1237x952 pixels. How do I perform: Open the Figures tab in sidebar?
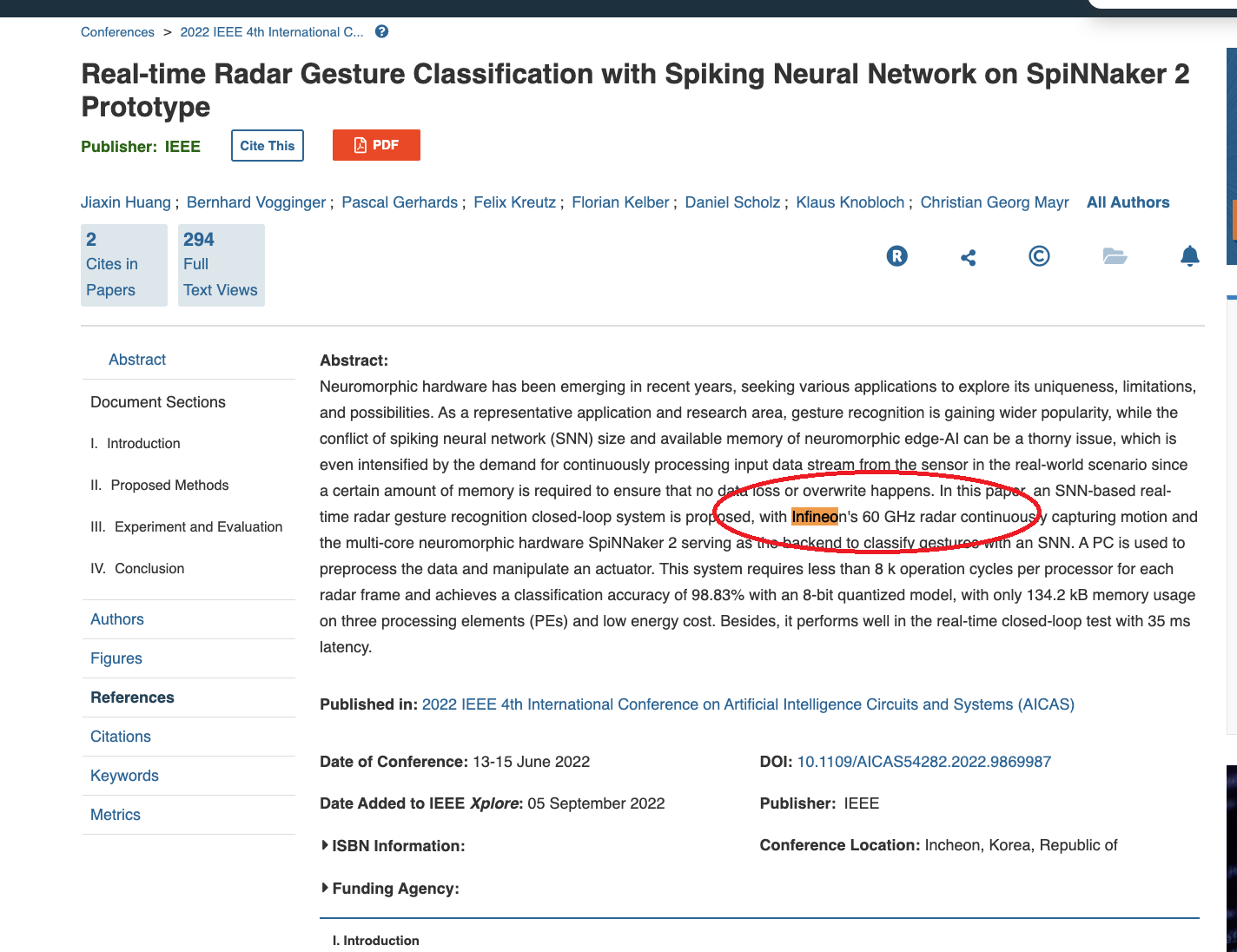click(x=116, y=658)
